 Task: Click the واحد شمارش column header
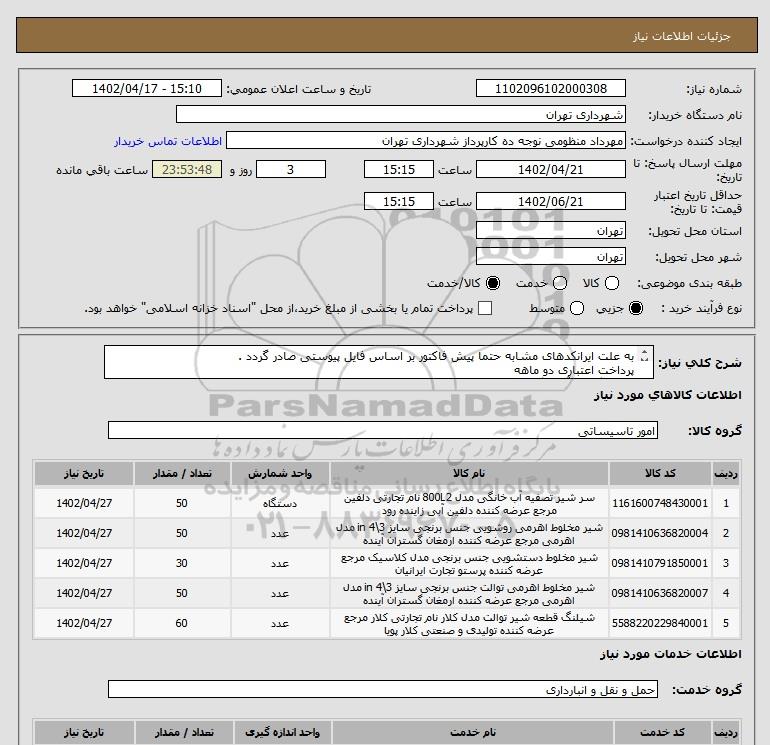point(280,473)
